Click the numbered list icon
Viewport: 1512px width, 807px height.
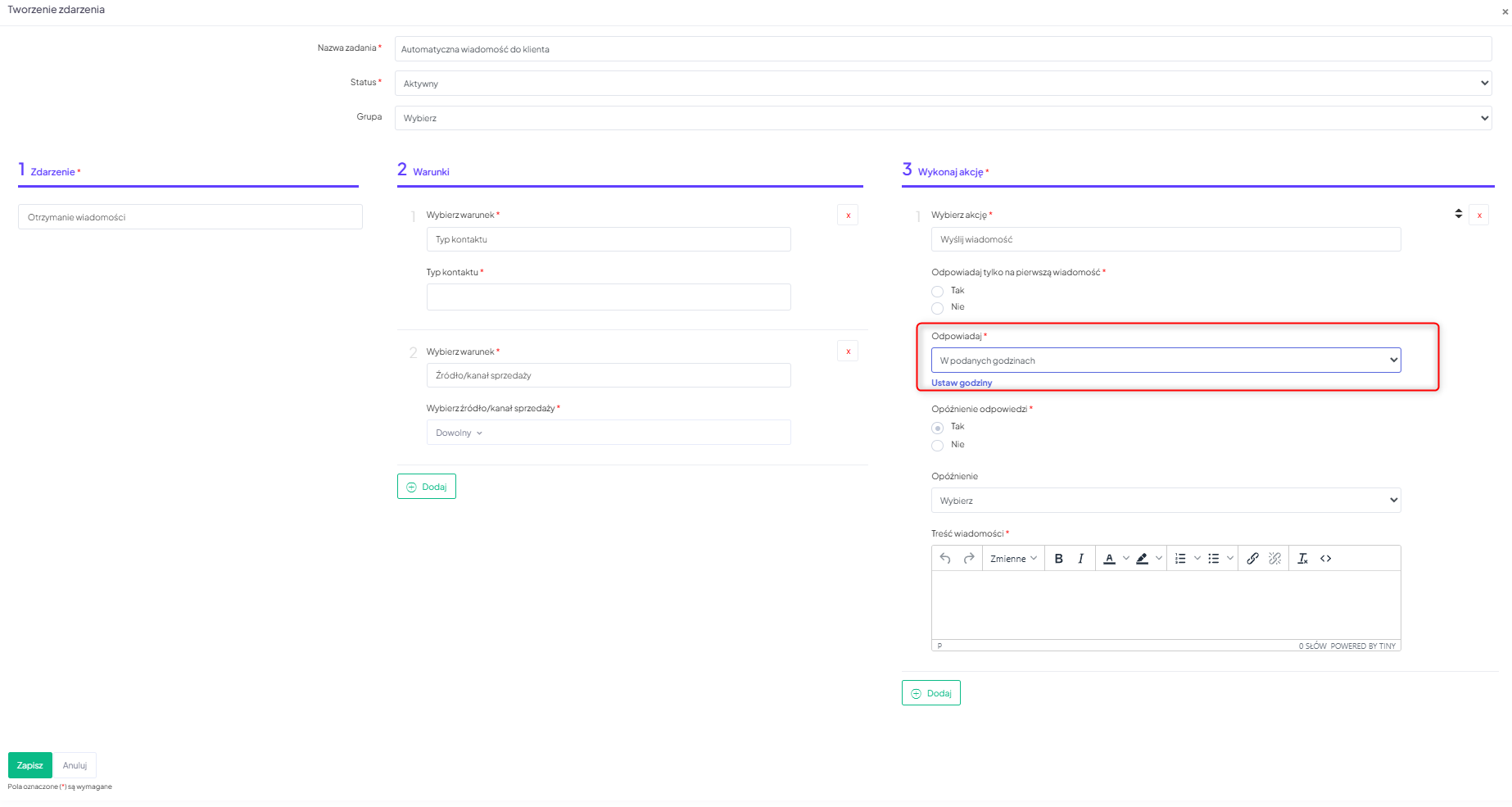[1180, 559]
